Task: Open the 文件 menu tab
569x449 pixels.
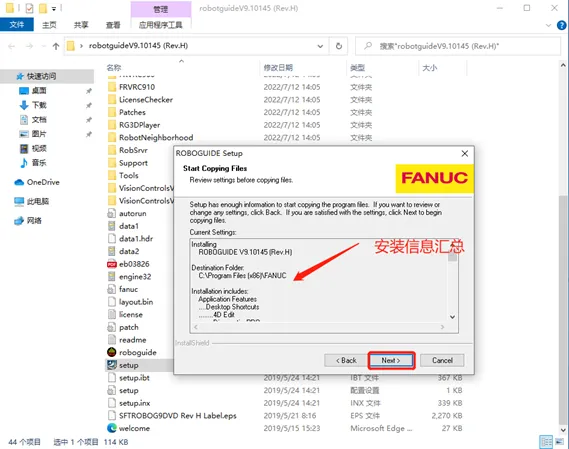Action: pos(17,25)
